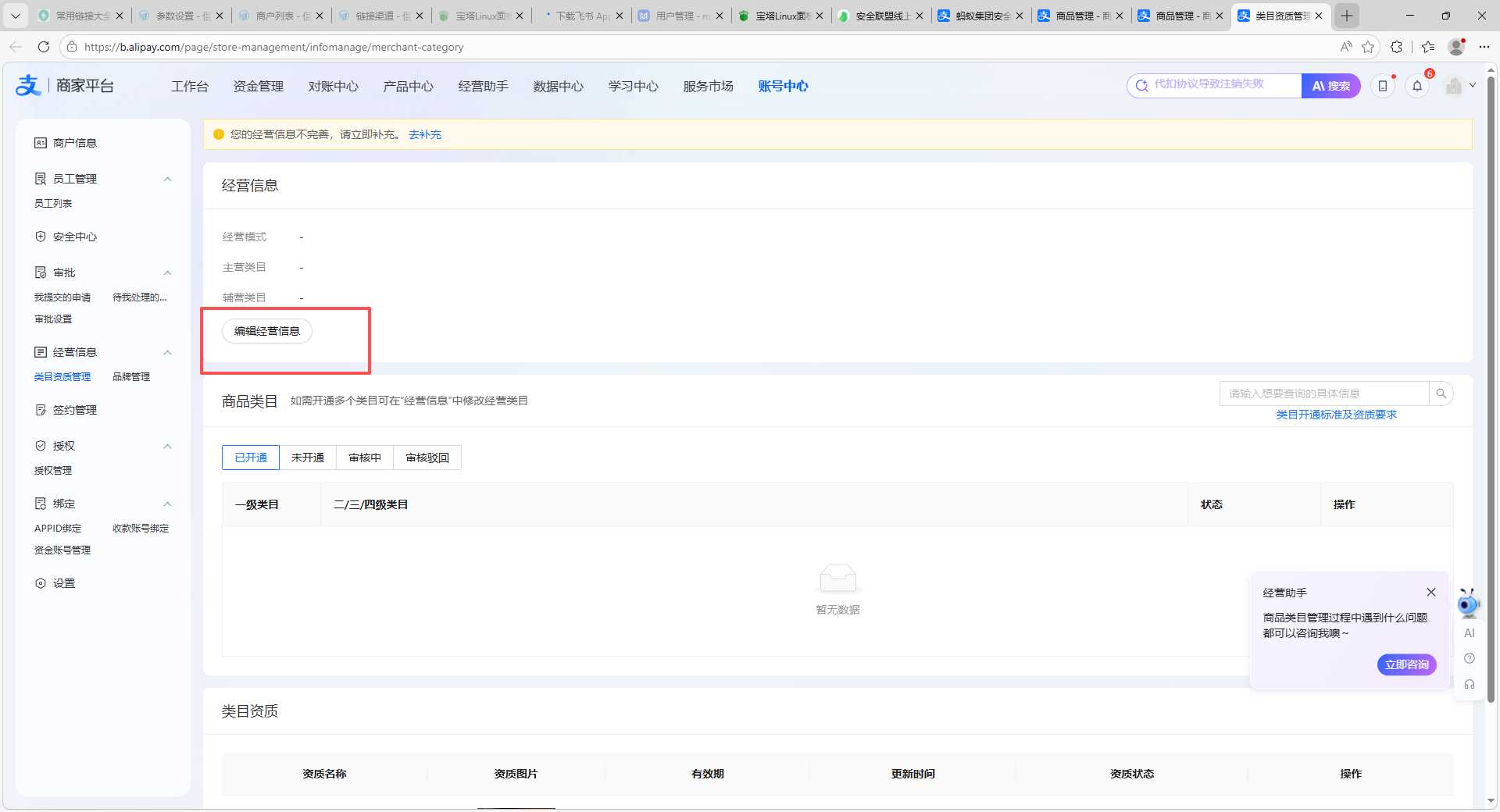Open the mobile phone icon in header
1500x812 pixels.
[1382, 86]
